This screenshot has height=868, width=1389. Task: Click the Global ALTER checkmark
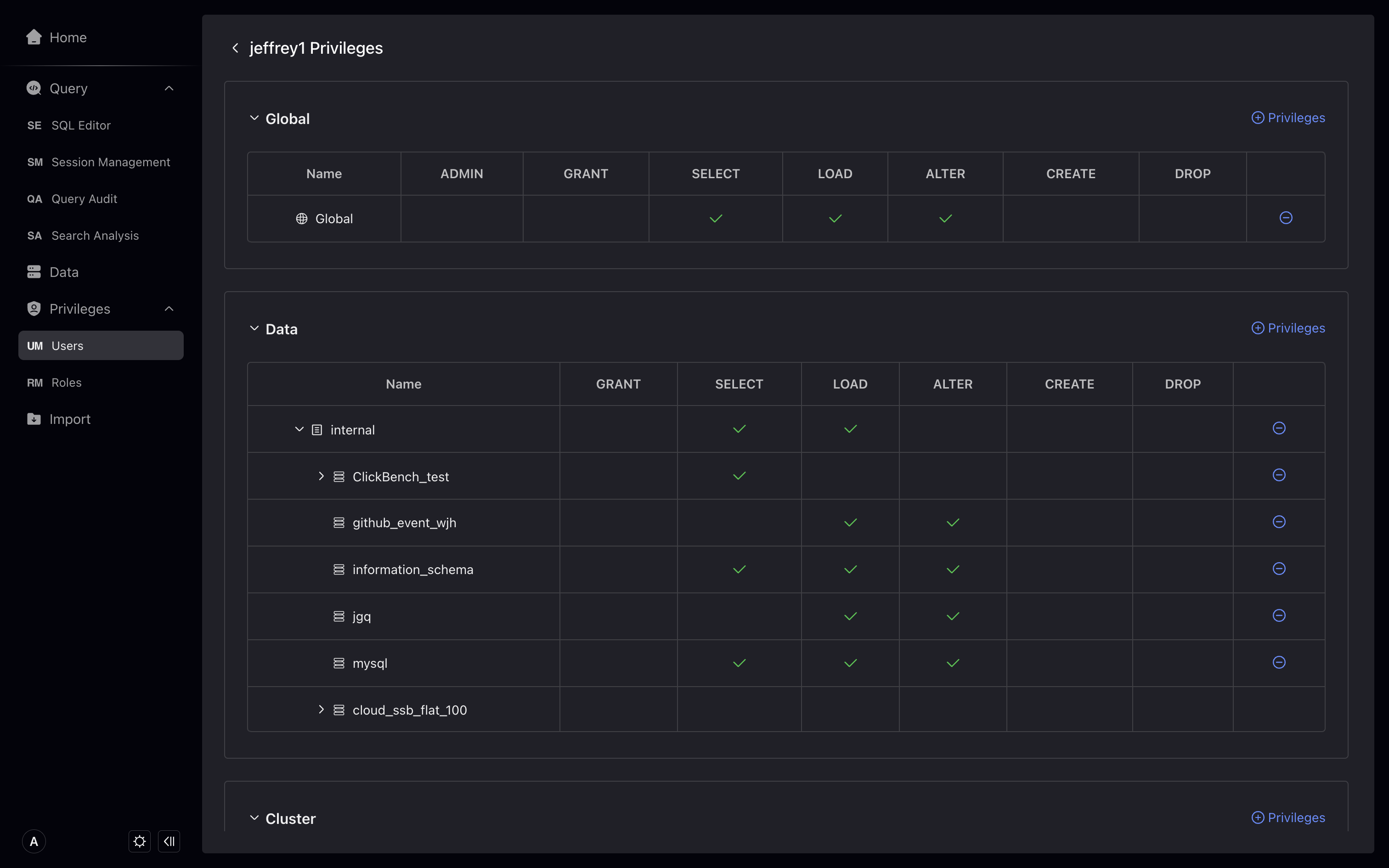pyautogui.click(x=945, y=219)
